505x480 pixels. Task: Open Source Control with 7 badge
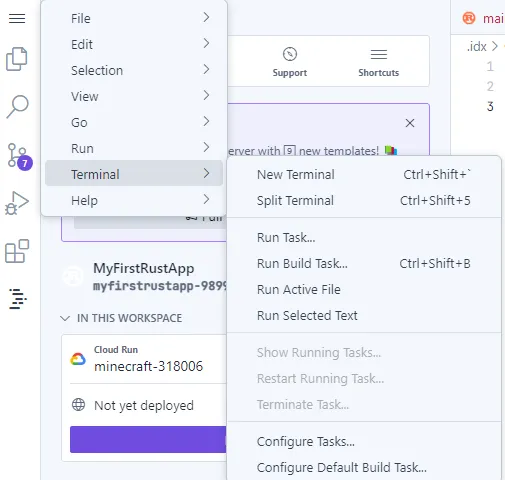click(19, 156)
